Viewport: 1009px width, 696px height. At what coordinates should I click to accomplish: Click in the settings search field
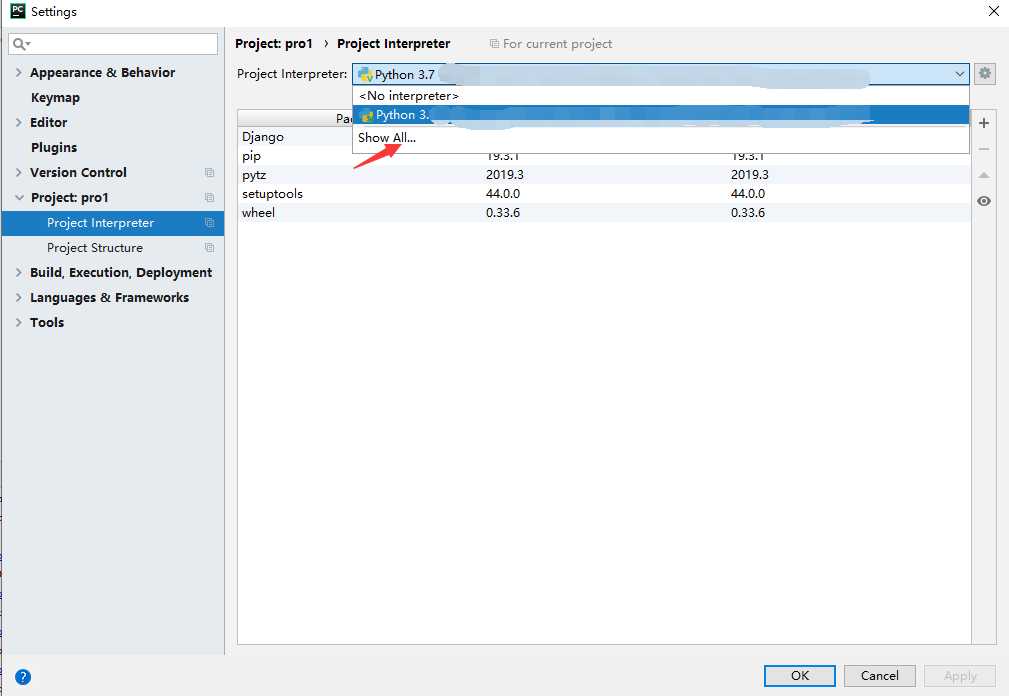[113, 44]
